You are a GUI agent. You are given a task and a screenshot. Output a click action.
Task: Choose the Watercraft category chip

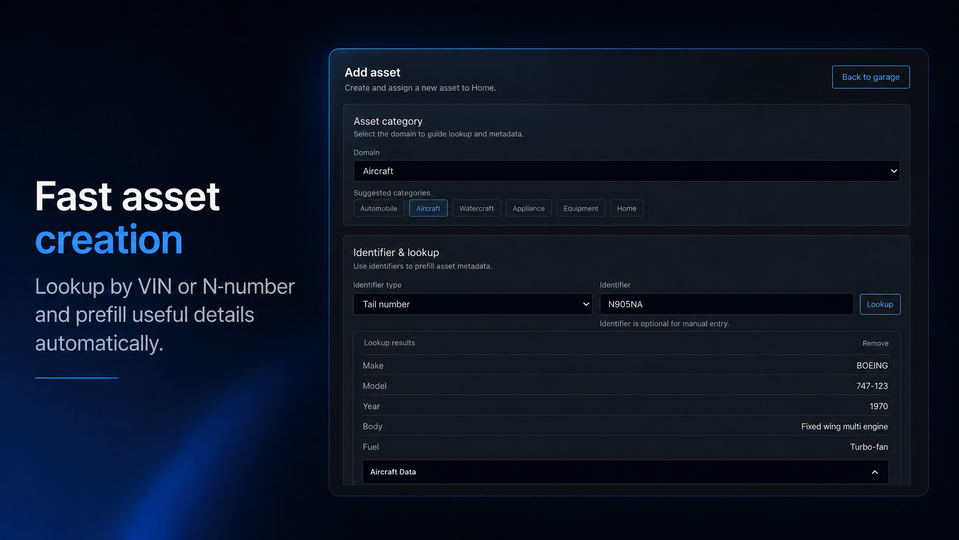(x=476, y=209)
